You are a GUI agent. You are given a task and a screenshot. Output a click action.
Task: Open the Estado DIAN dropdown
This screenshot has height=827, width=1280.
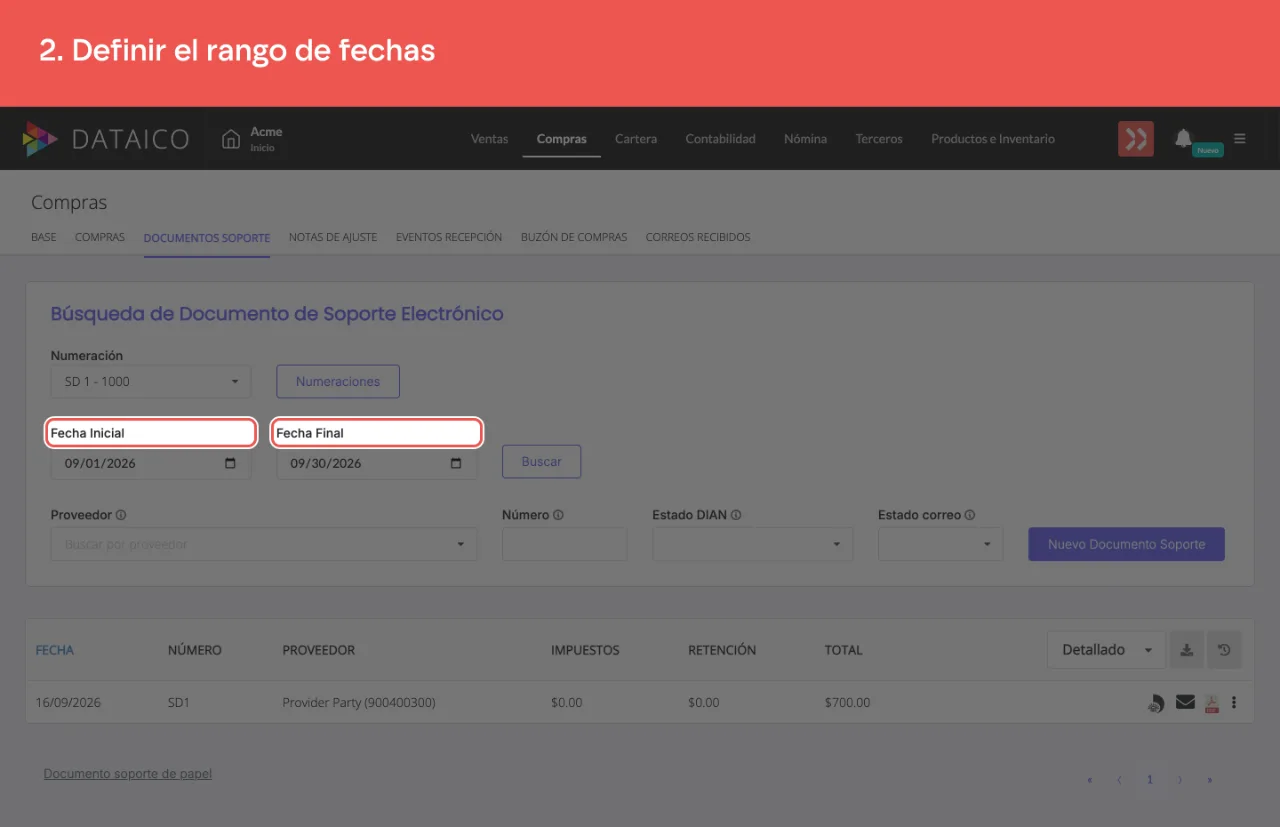click(x=753, y=544)
